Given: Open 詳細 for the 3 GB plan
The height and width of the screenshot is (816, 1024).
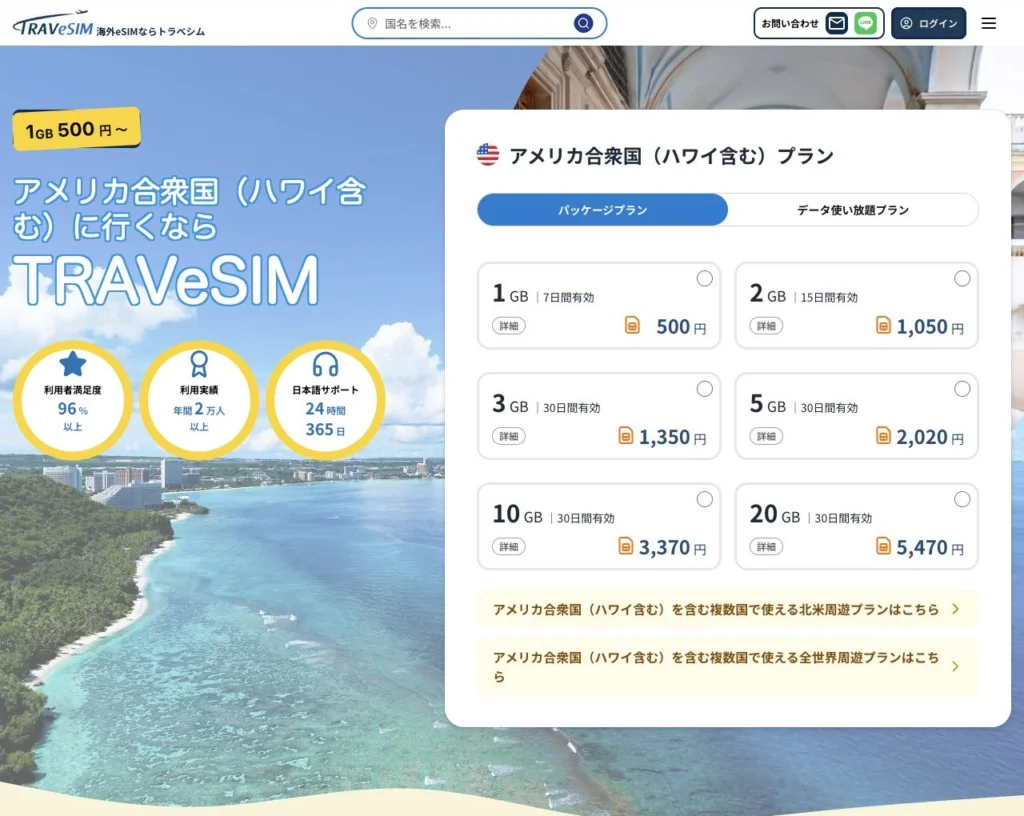Looking at the screenshot, I should 509,436.
